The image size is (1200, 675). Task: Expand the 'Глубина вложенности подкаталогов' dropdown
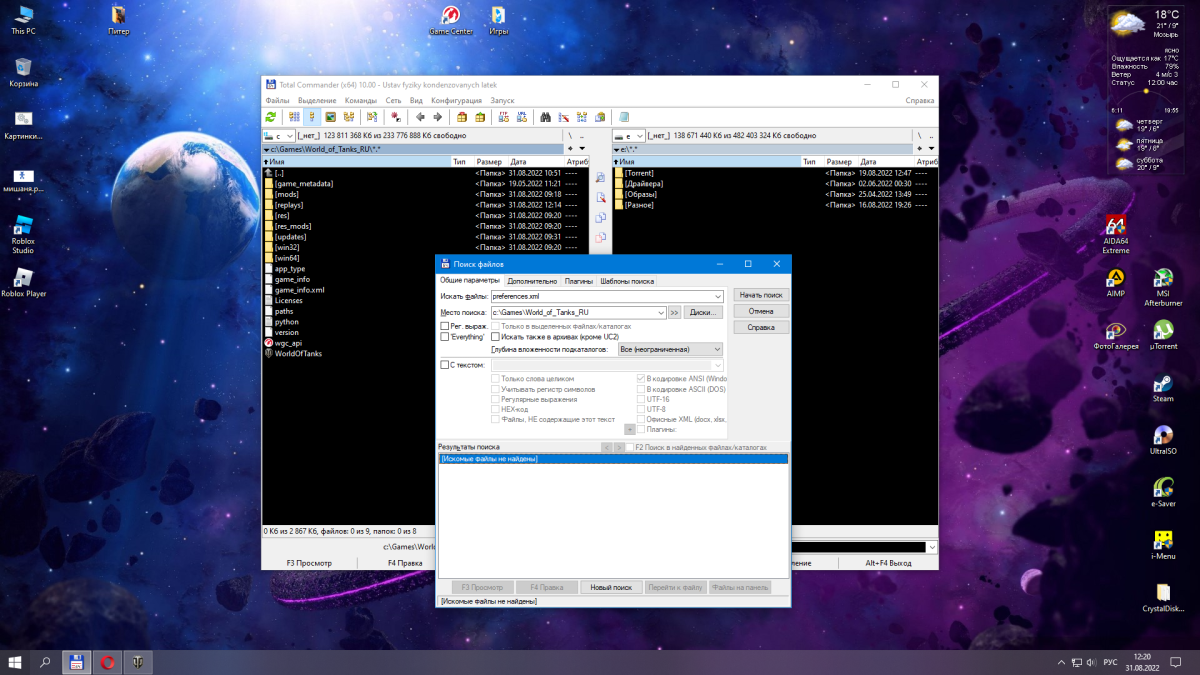[x=716, y=350]
